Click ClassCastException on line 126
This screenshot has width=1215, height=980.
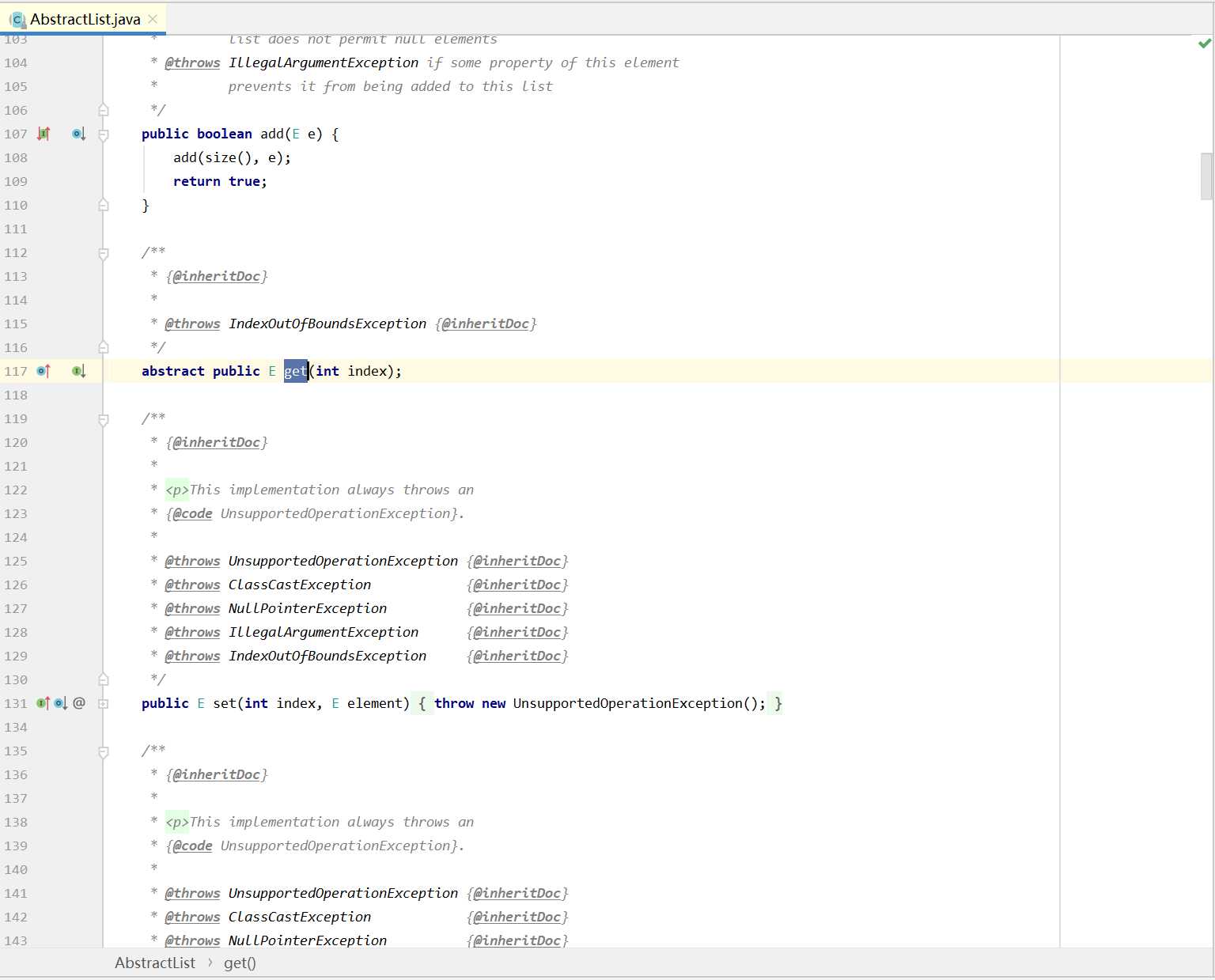pos(300,585)
